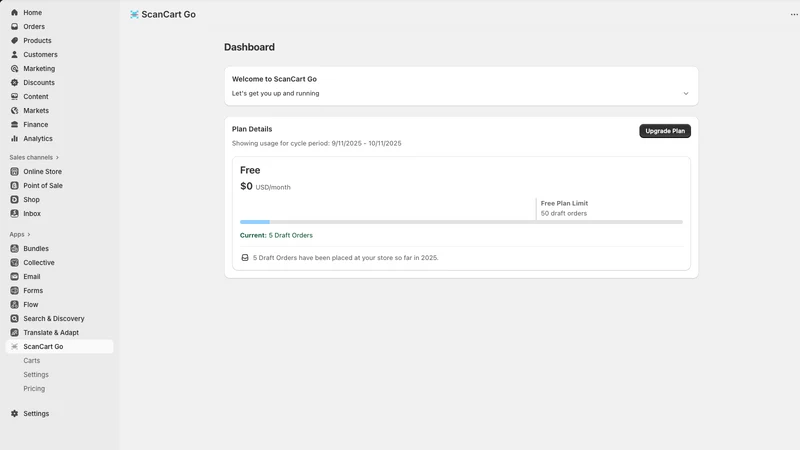
Task: Click the 'Free Plan Limit' label
Action: tap(564, 203)
